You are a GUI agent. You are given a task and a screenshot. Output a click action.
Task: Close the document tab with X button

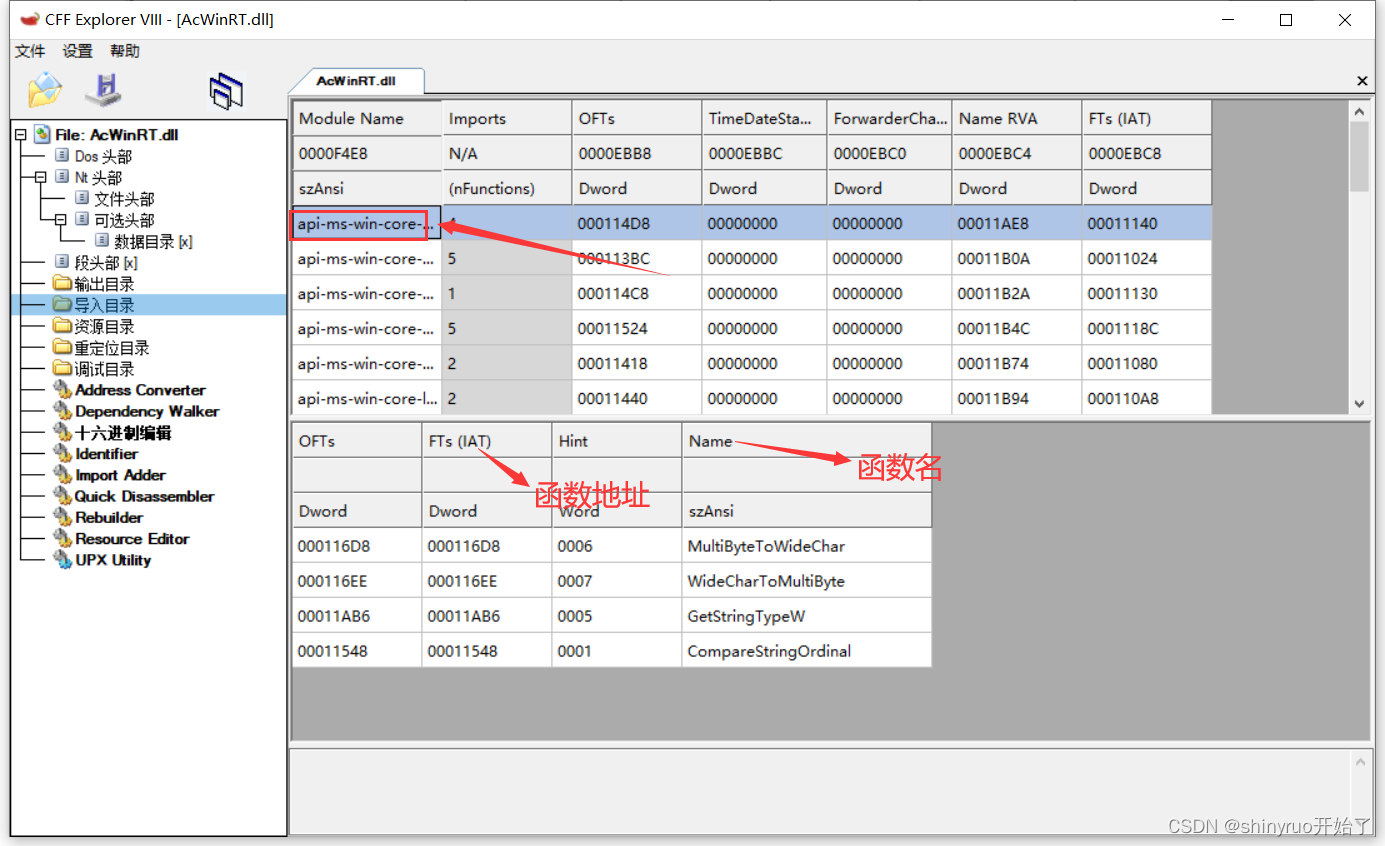(1362, 81)
